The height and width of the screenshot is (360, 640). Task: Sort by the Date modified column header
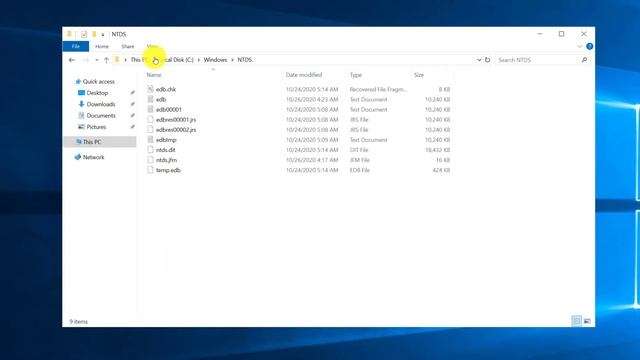click(304, 75)
